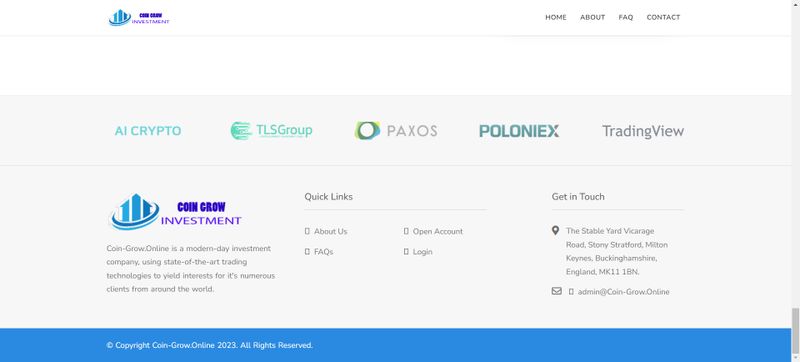Click the copyright Coin-Grow.Online 2023 notice
The height and width of the screenshot is (362, 800).
[x=210, y=345]
